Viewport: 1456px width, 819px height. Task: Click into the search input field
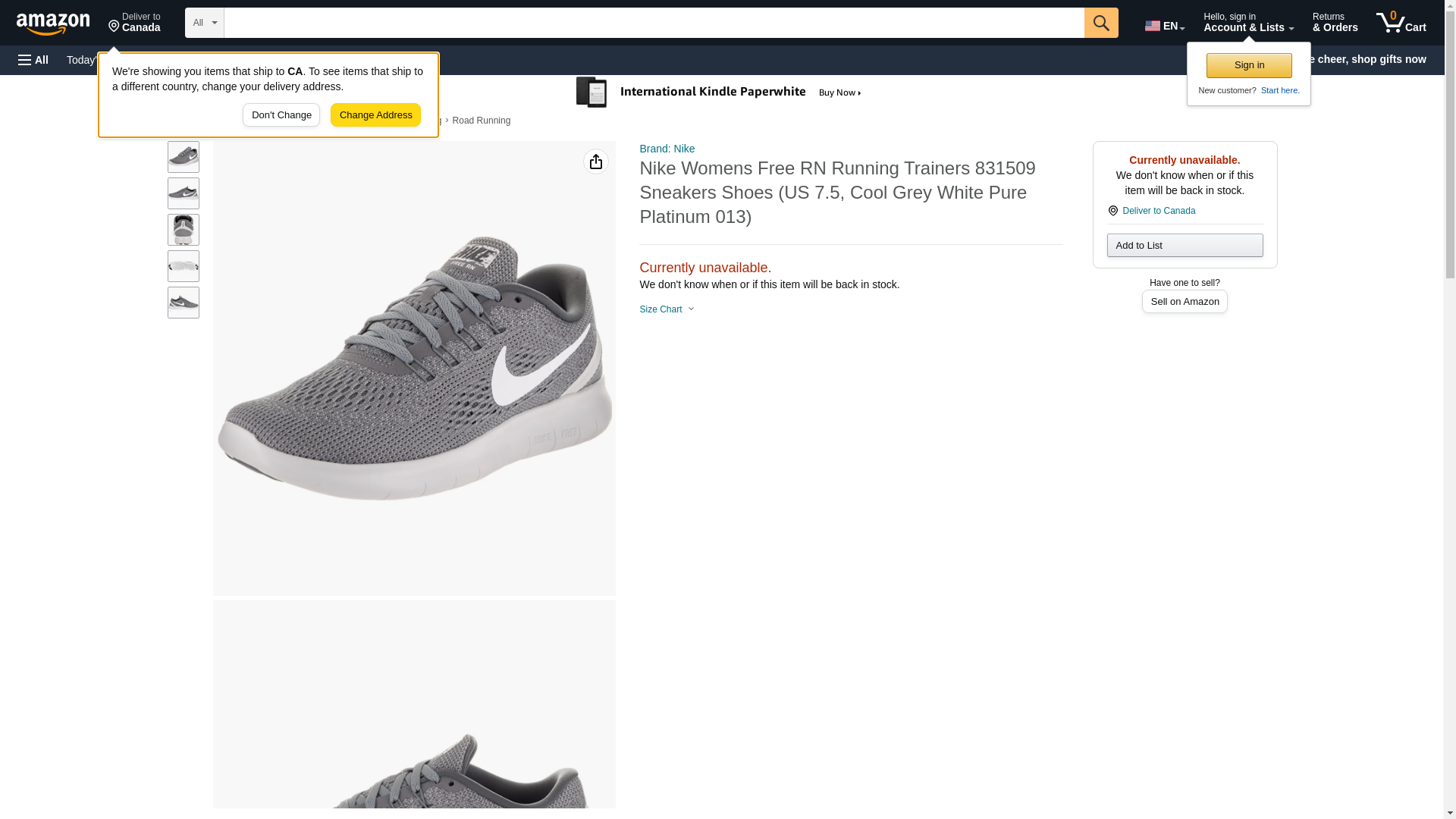653,23
